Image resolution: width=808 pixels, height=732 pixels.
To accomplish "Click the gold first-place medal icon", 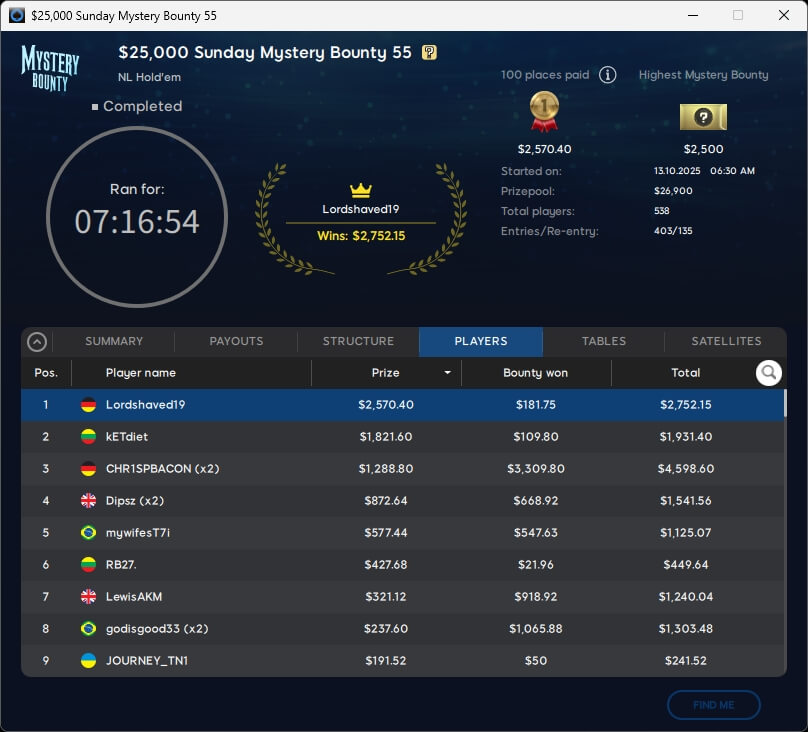I will click(544, 112).
